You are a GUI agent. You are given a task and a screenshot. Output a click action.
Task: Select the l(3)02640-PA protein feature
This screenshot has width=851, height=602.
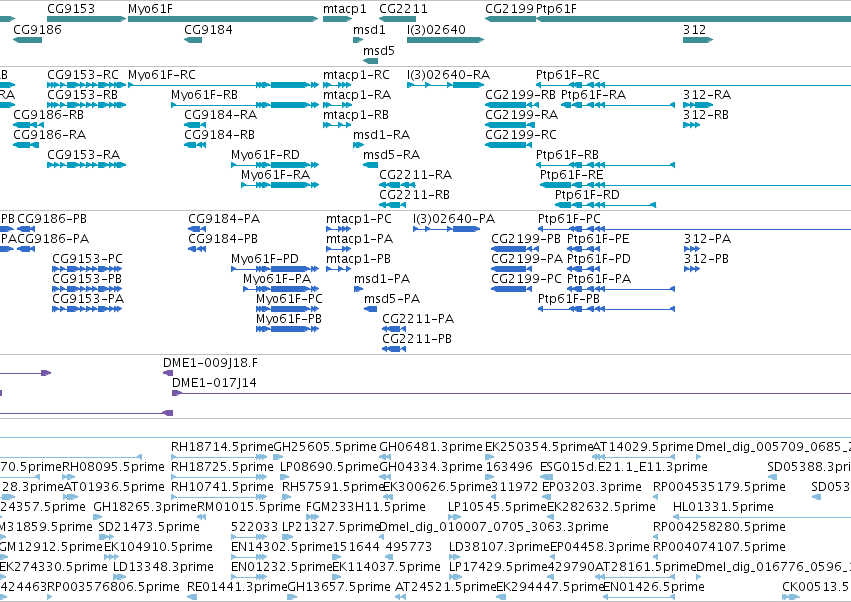click(447, 229)
